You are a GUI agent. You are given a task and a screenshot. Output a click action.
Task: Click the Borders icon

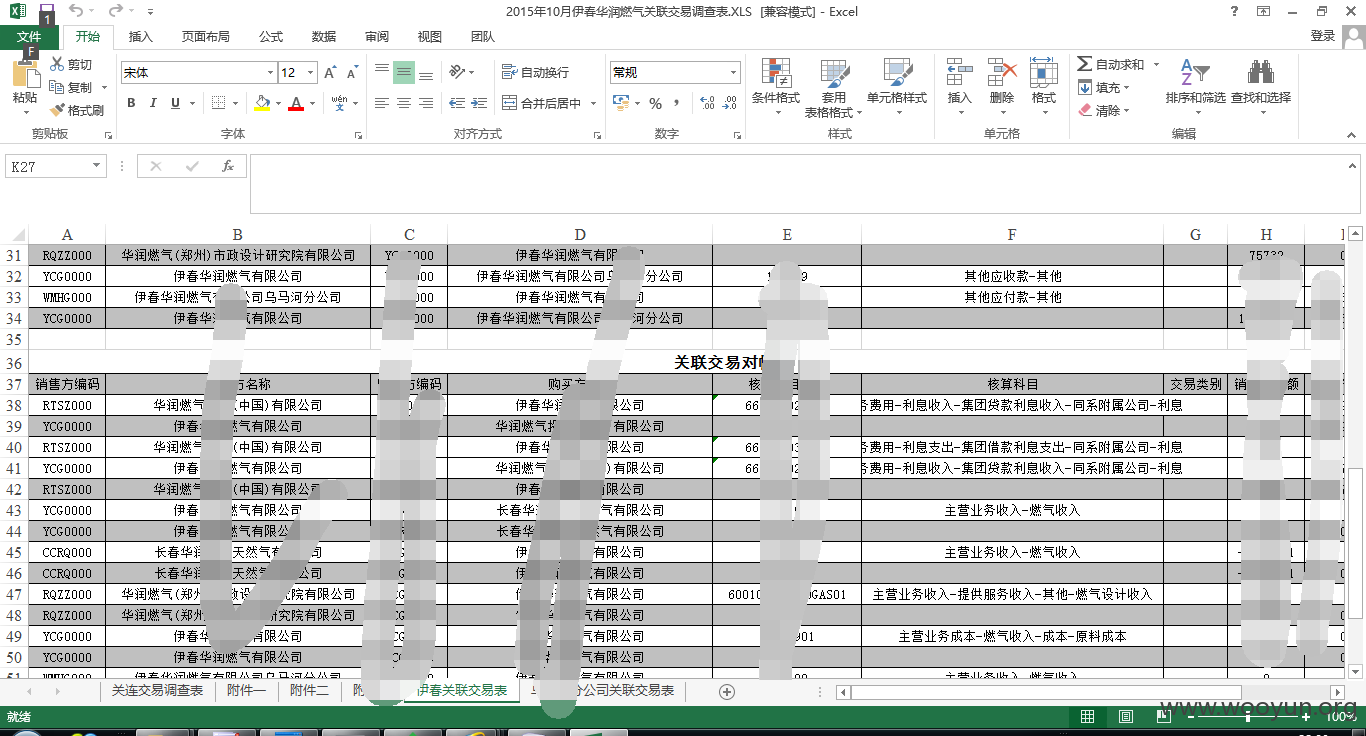(218, 103)
